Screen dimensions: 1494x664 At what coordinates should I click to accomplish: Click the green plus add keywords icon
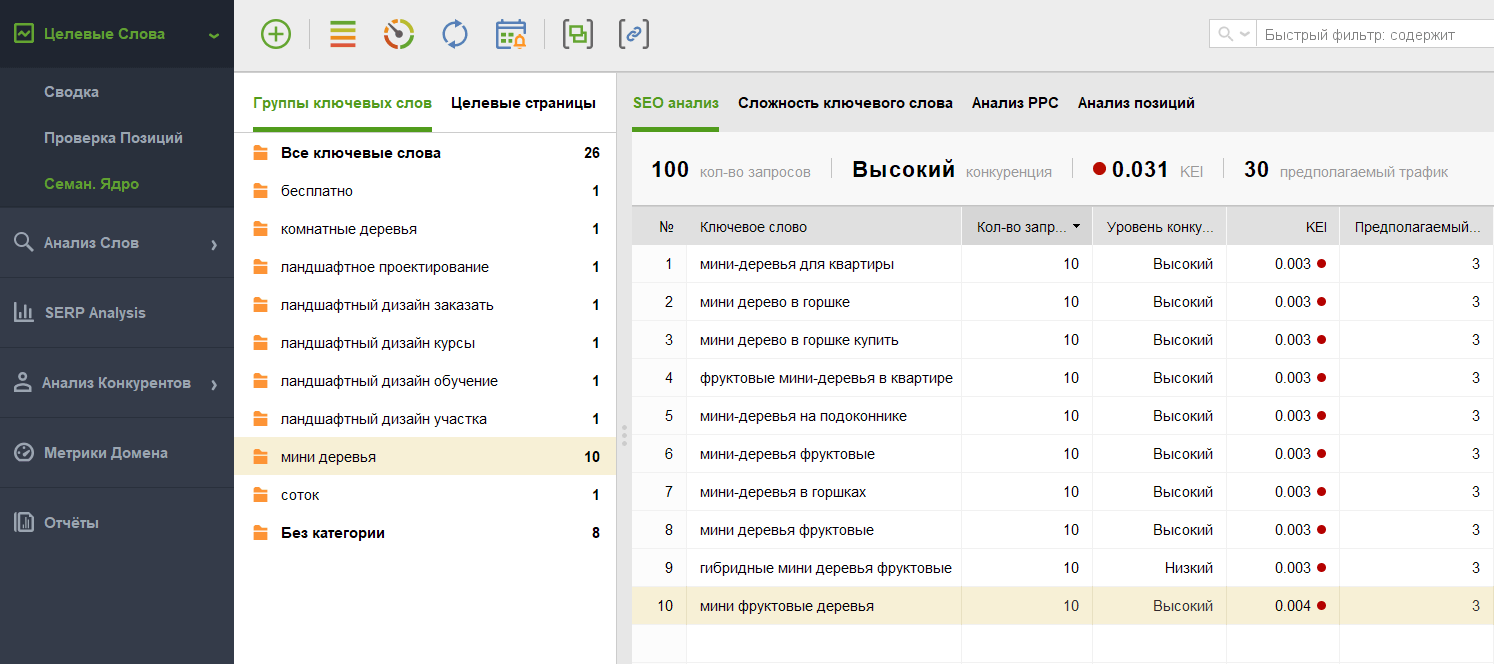coord(275,34)
